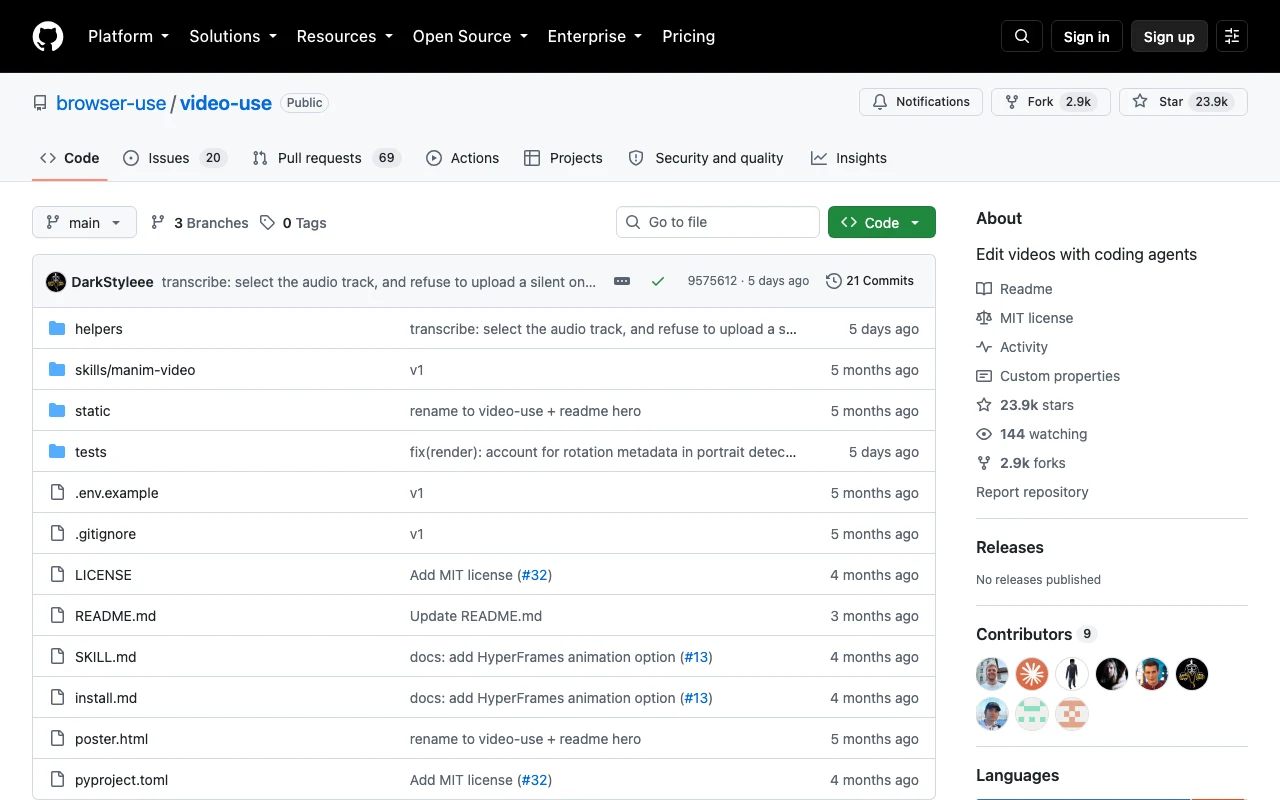Expand the Resources menu

(344, 36)
